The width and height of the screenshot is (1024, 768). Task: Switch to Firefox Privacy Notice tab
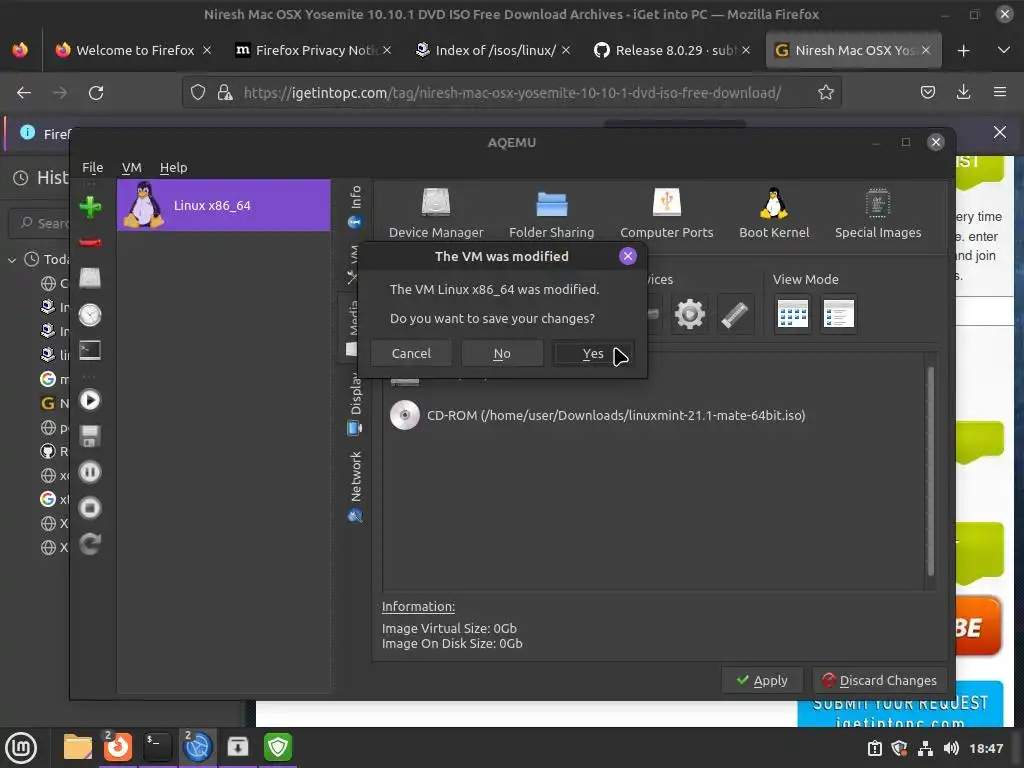coord(313,50)
